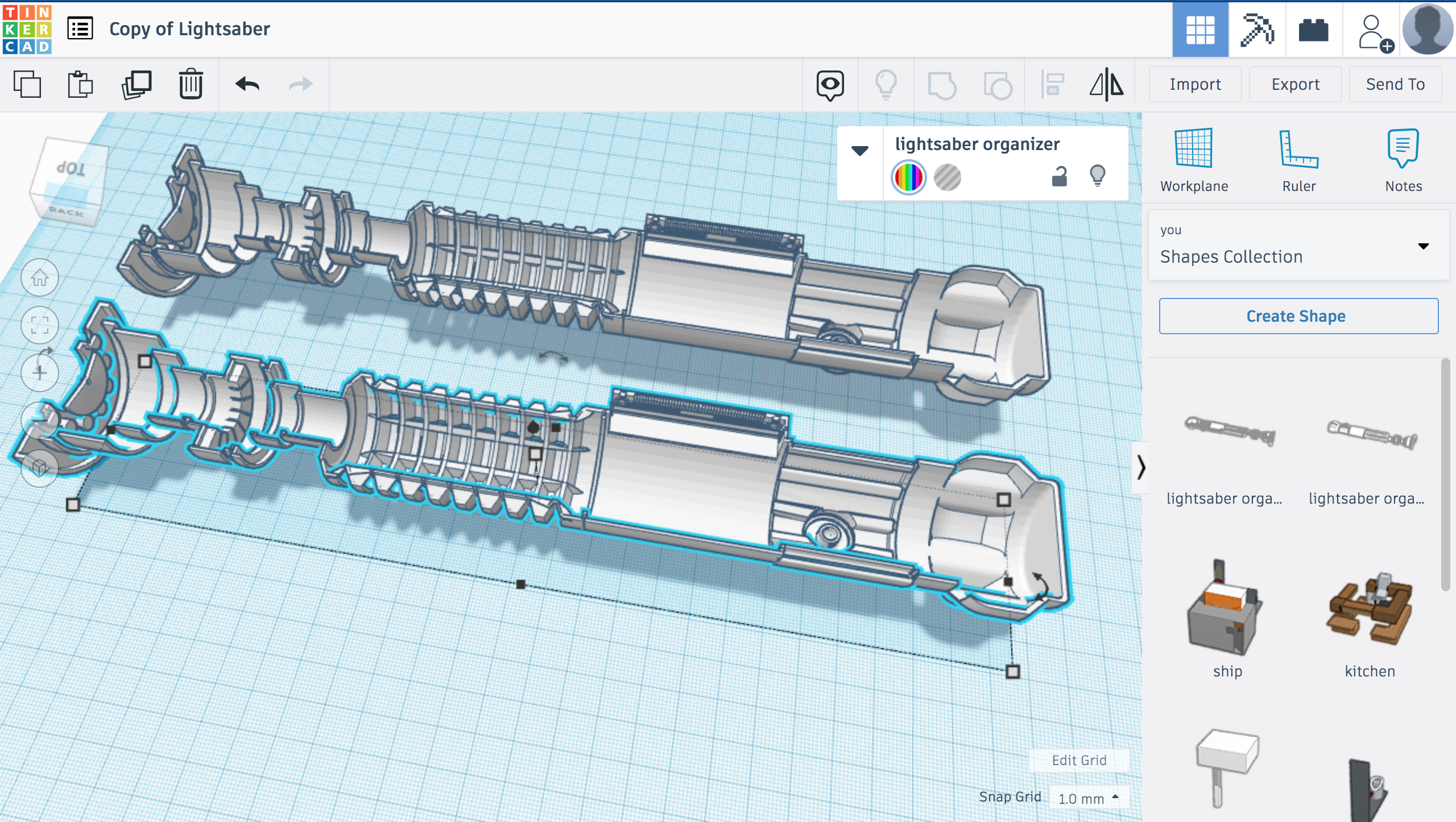
Task: Toggle notes visibility eye icon
Action: pyautogui.click(x=830, y=85)
